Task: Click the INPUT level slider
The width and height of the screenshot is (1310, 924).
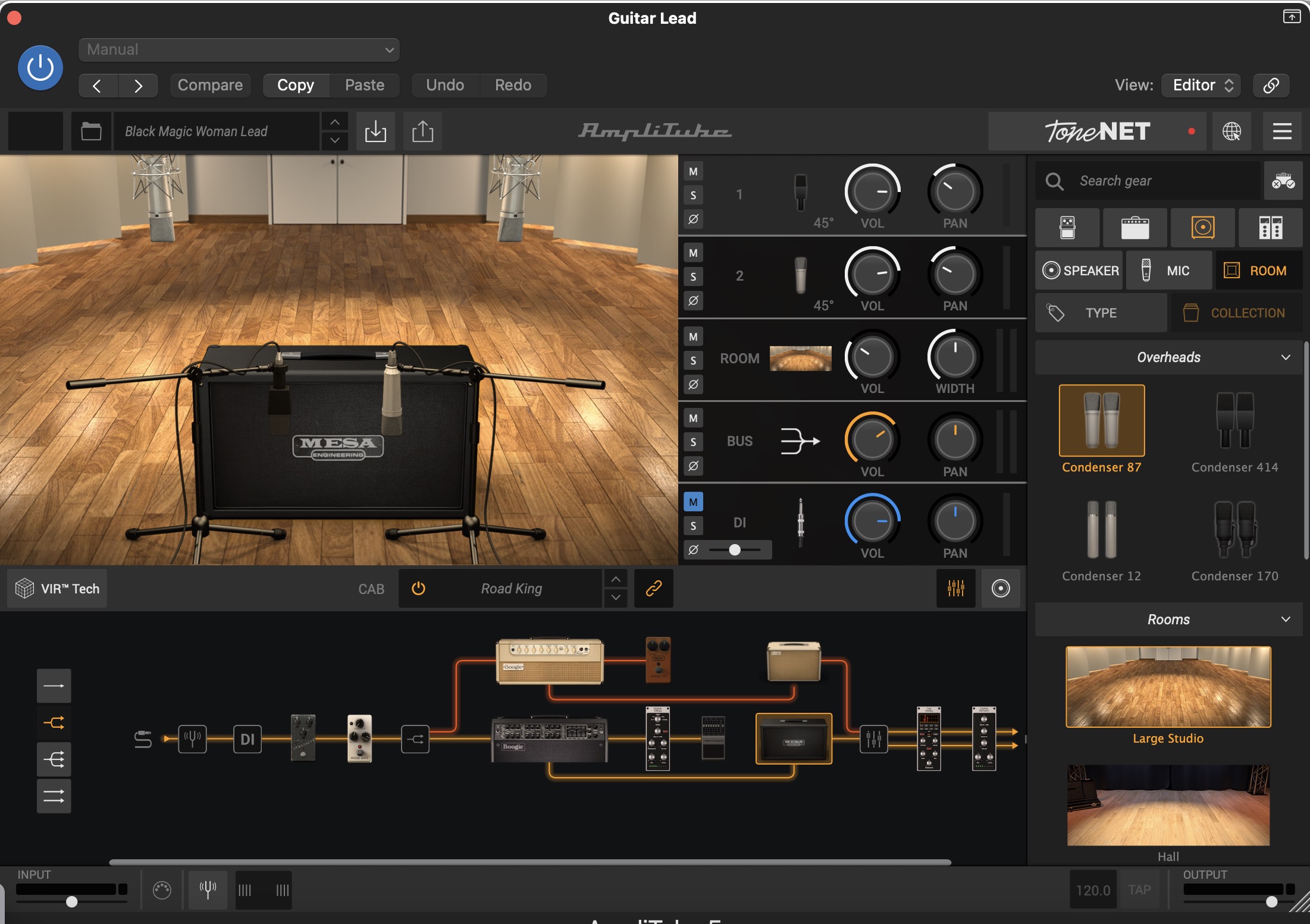Action: pos(71,901)
